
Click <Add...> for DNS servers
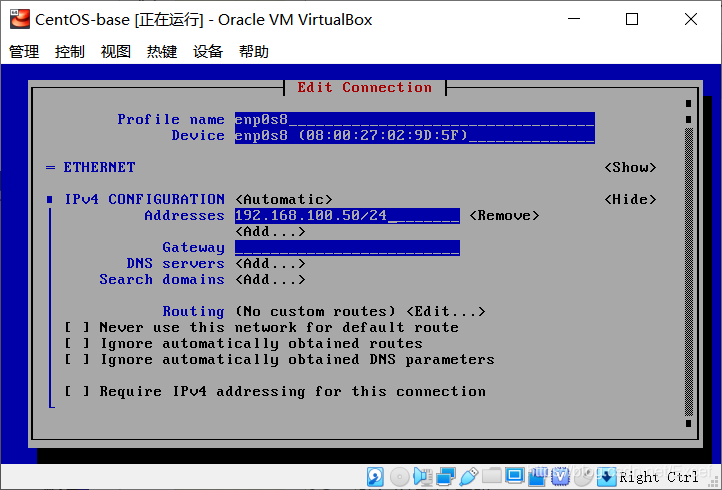pyautogui.click(x=270, y=264)
